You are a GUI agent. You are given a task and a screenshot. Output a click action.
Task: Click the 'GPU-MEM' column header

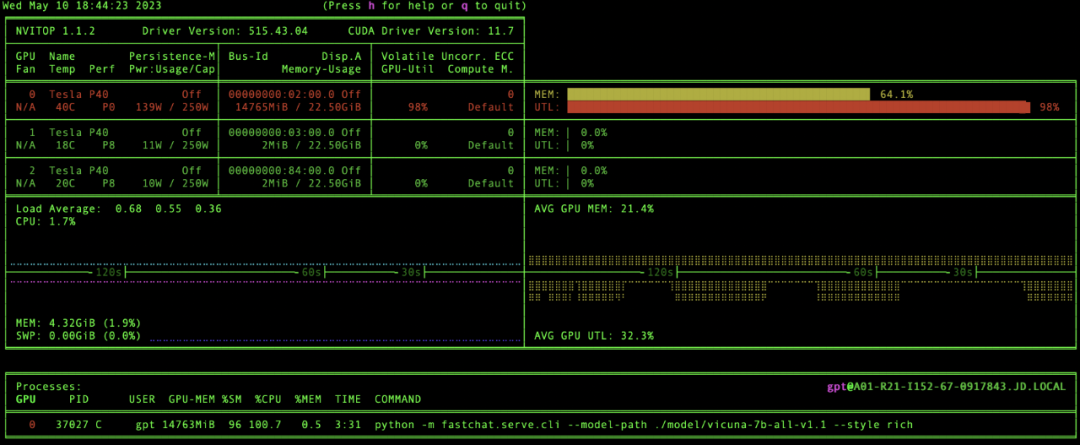pos(191,400)
